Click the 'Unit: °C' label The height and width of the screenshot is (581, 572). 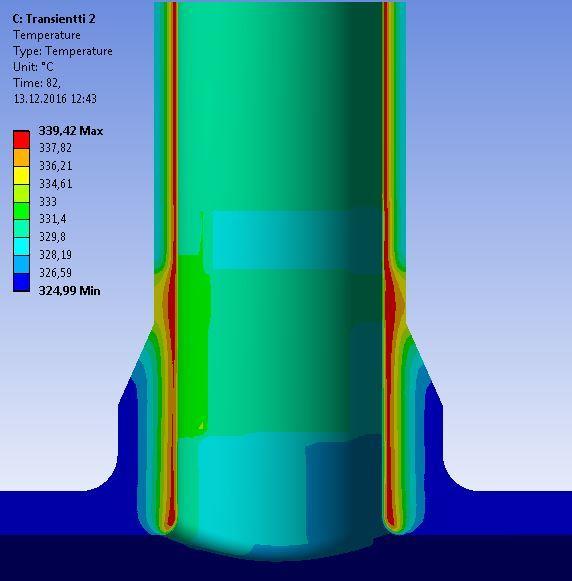pos(33,67)
